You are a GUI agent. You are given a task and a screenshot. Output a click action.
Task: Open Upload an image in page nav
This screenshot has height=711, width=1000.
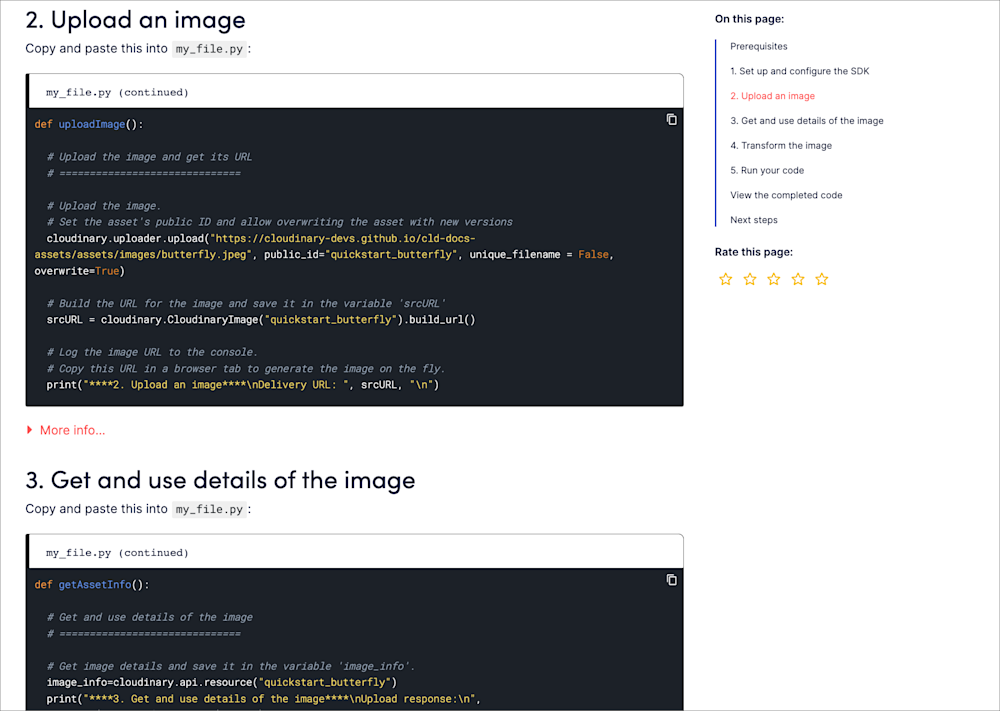point(772,96)
